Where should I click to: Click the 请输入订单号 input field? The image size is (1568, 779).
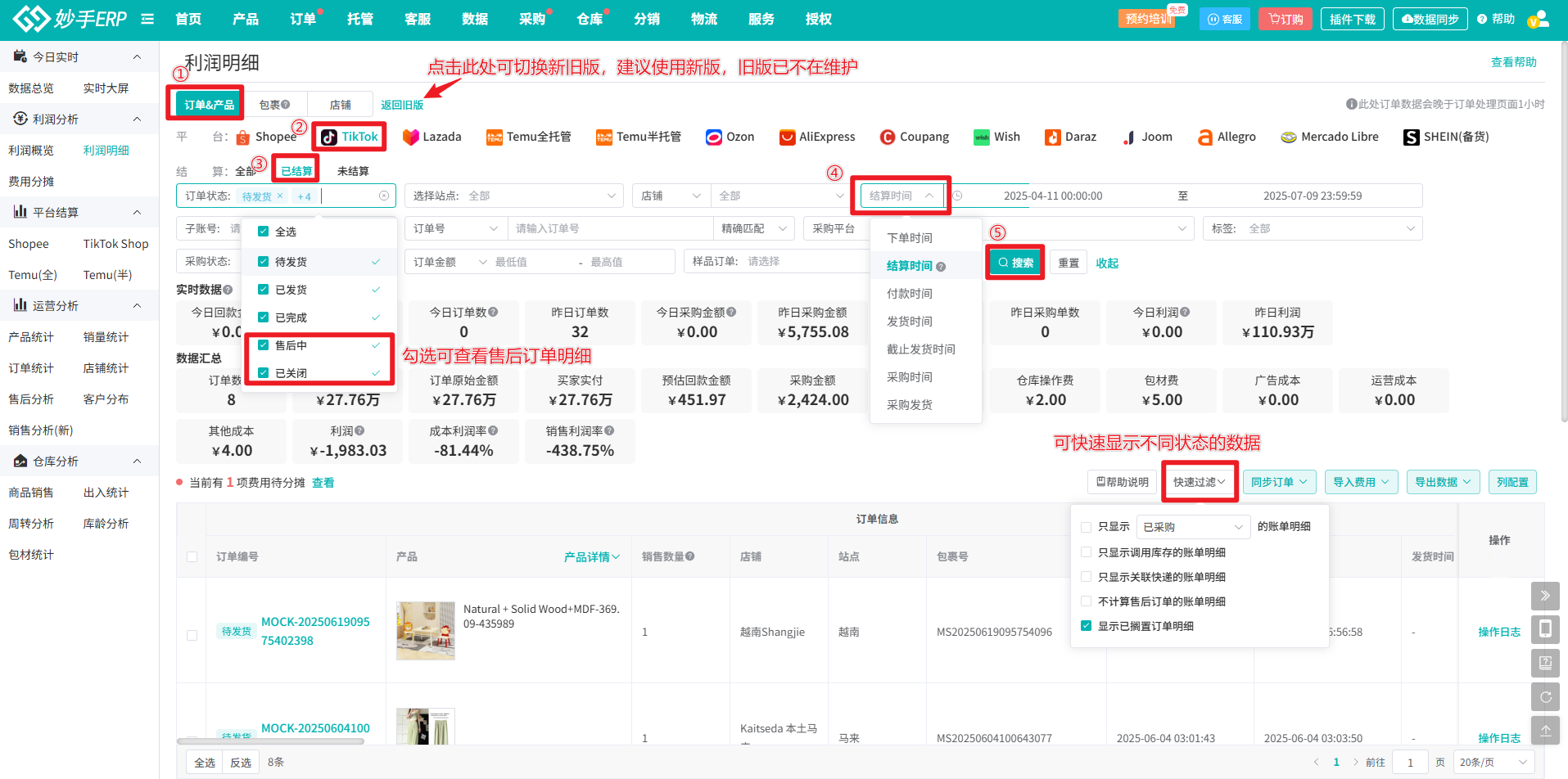pyautogui.click(x=610, y=228)
